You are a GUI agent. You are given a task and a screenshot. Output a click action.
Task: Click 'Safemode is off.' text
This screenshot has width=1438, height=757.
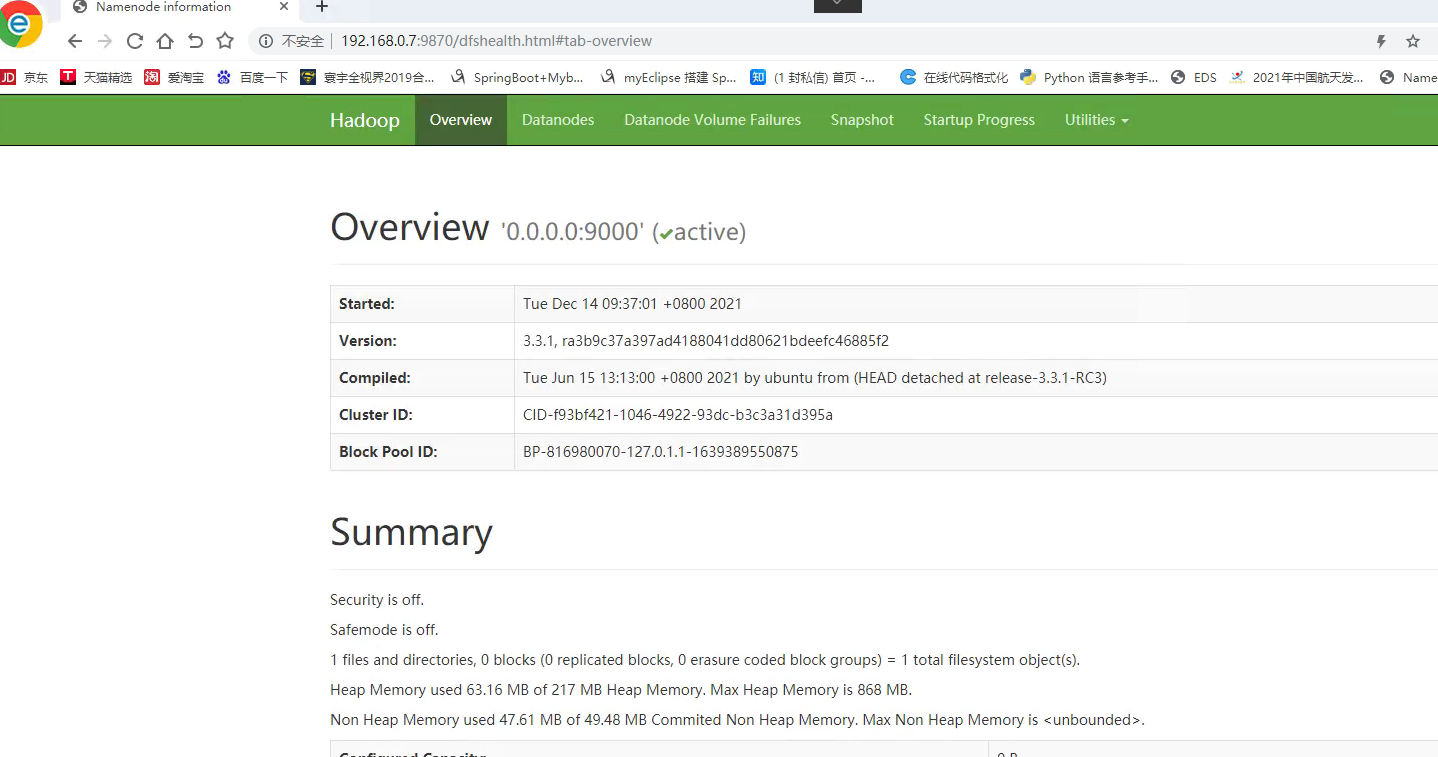(384, 630)
